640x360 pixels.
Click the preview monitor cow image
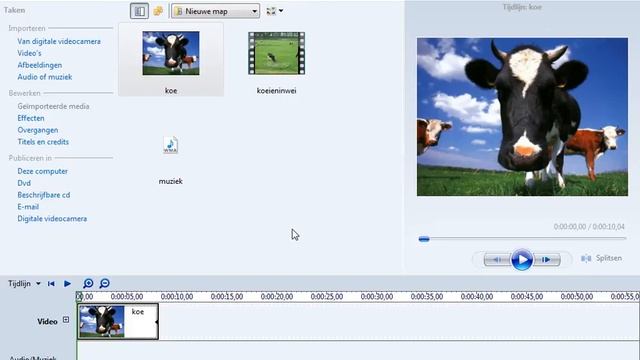[x=522, y=117]
